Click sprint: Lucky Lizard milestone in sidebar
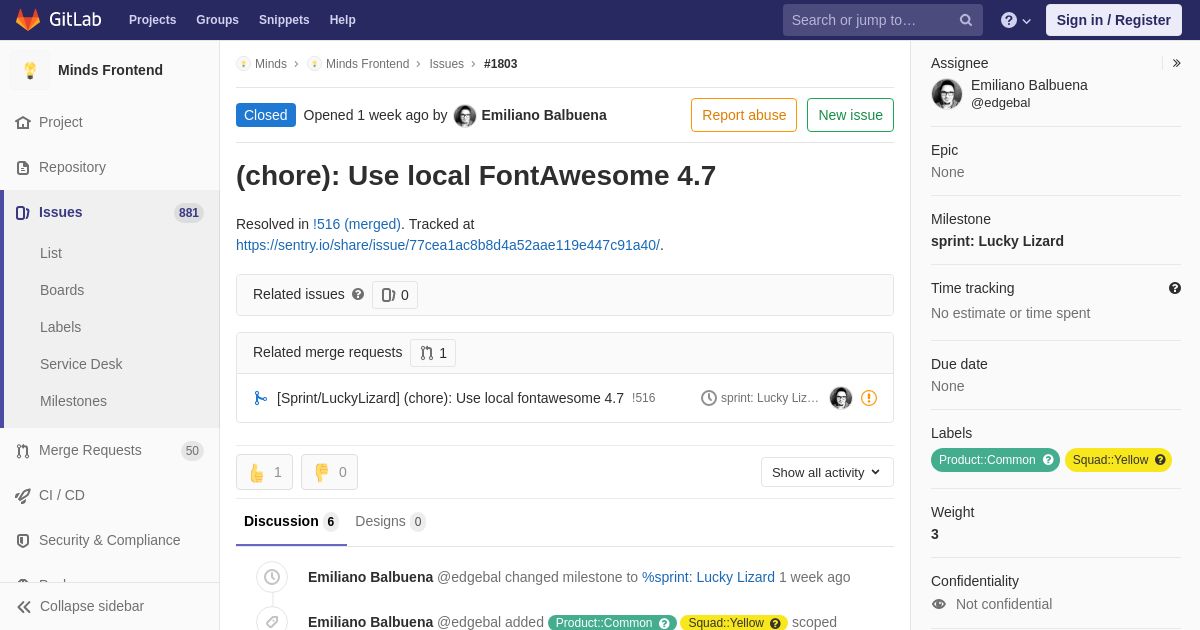Viewport: 1200px width, 630px height. [997, 241]
